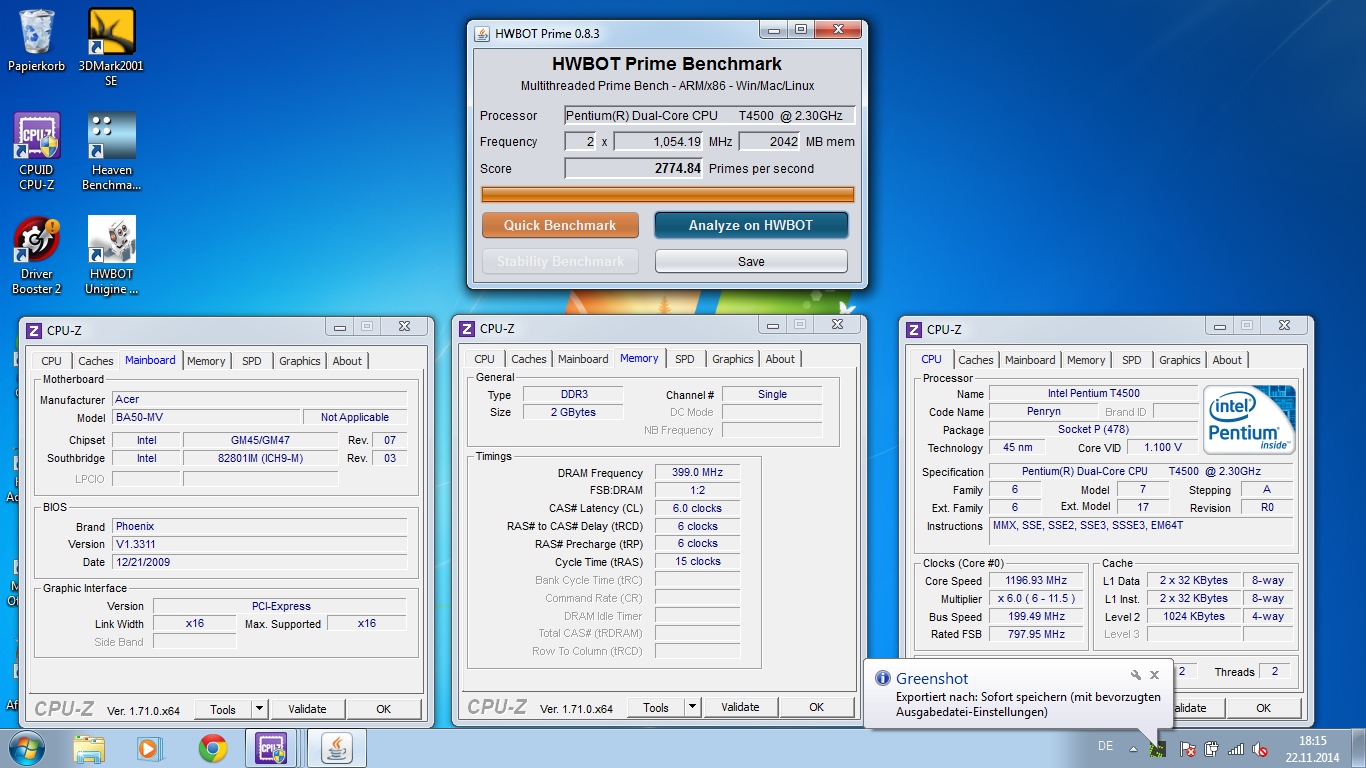Click the Processor field in HWBOT Prime
Screen dimensions: 1366x768
[710, 116]
